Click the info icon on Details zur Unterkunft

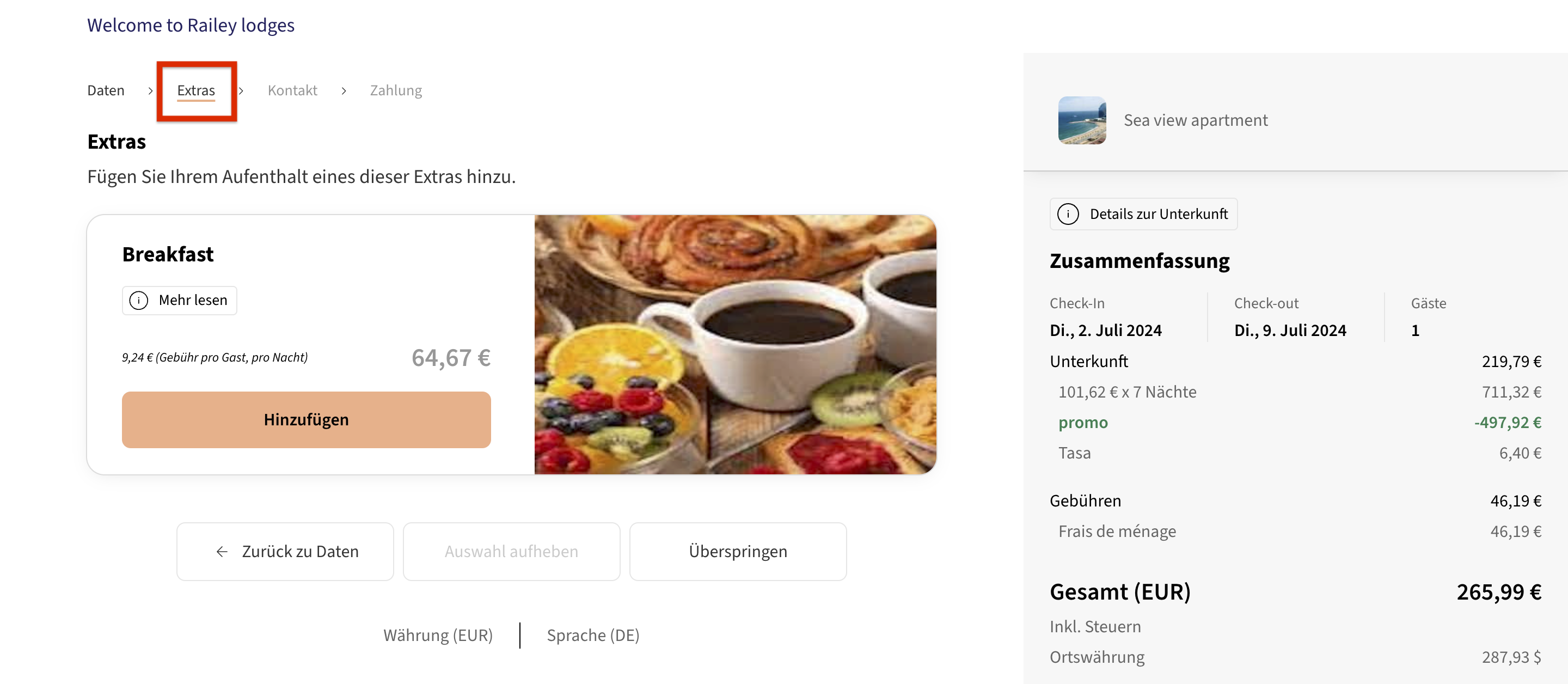(1069, 214)
